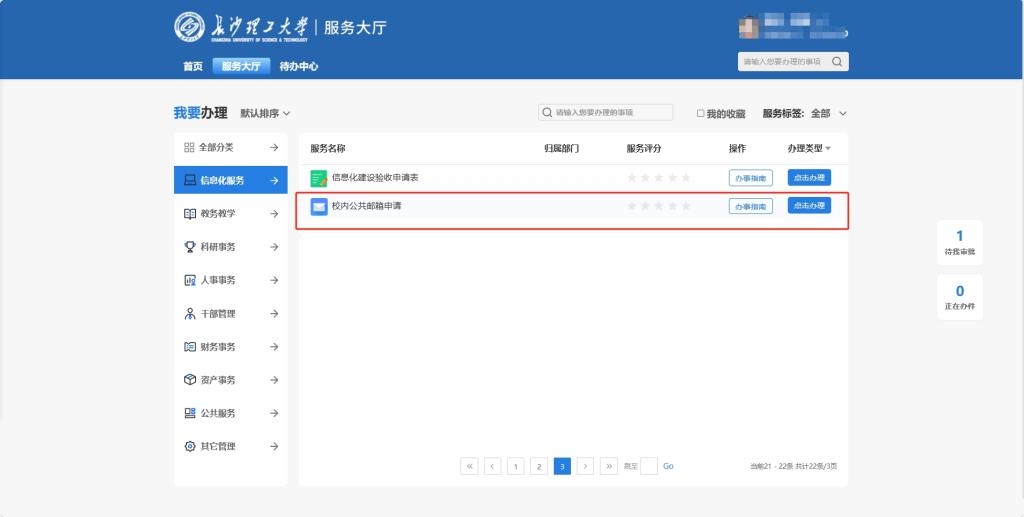This screenshot has height=517, width=1024.
Task: Open the 默认排序 sort dropdown
Action: coord(265,114)
